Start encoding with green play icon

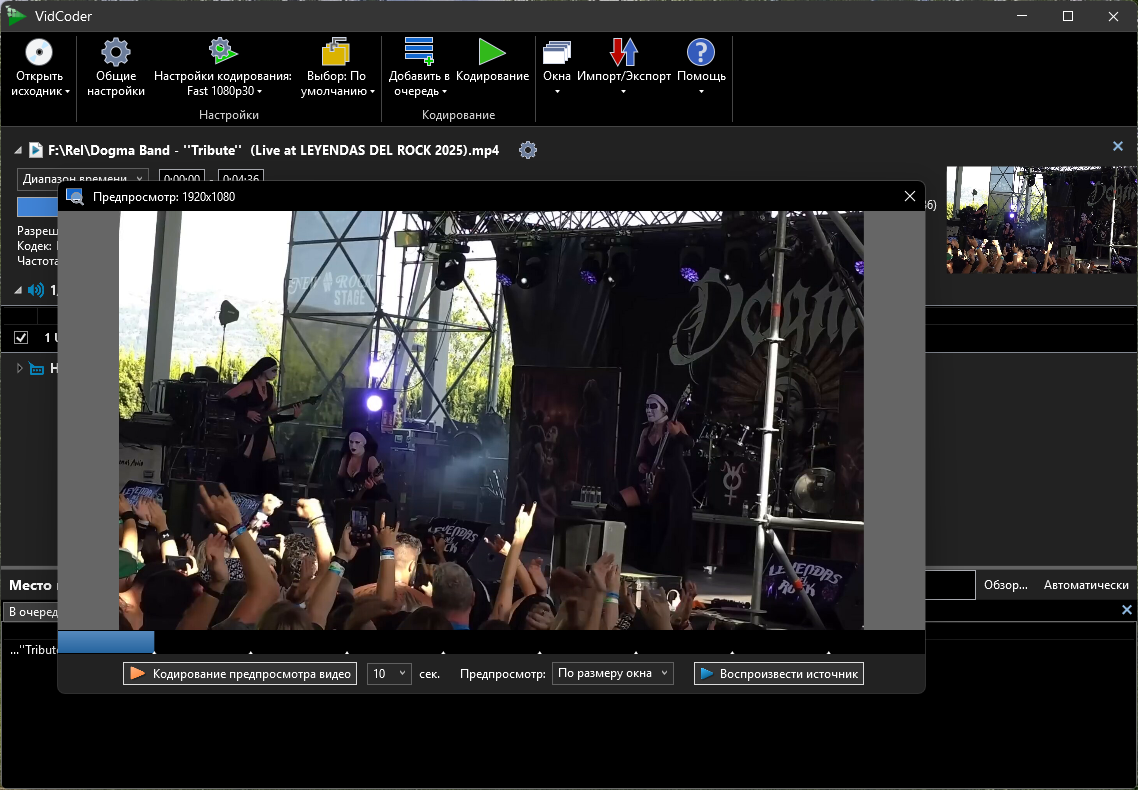(x=492, y=52)
